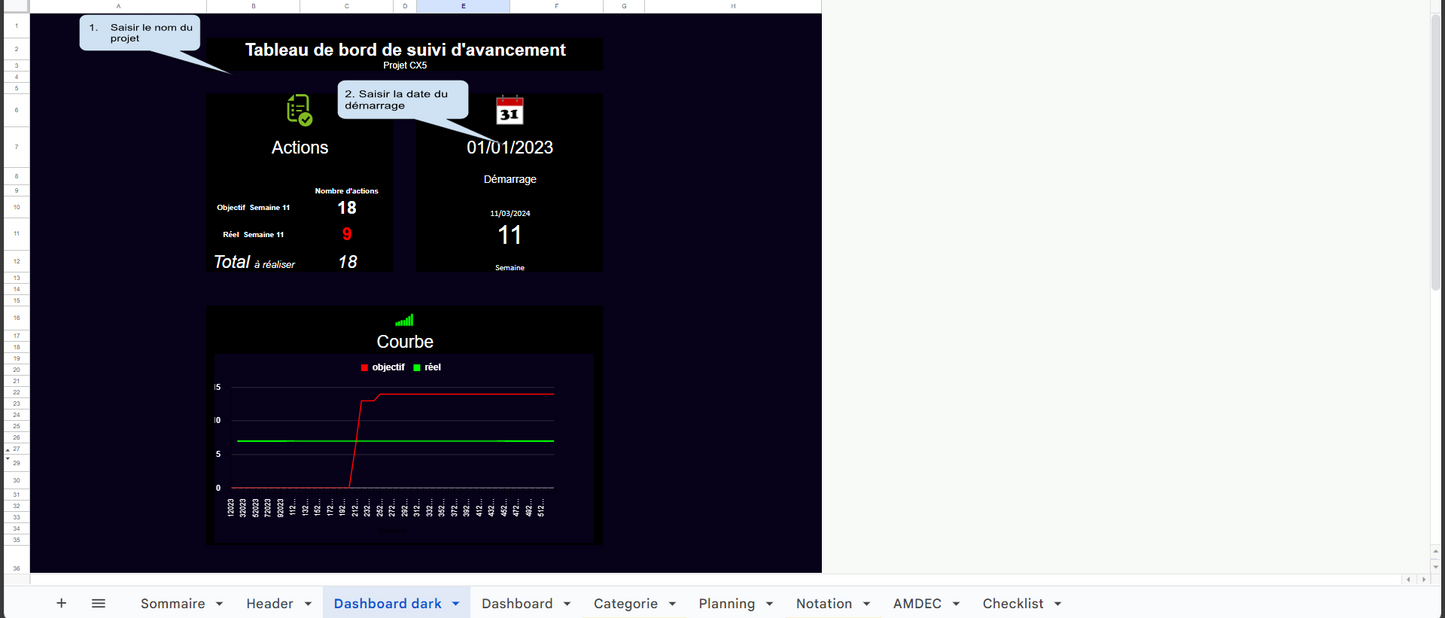Click the red calendar icon
The width and height of the screenshot is (1445, 618).
point(510,110)
